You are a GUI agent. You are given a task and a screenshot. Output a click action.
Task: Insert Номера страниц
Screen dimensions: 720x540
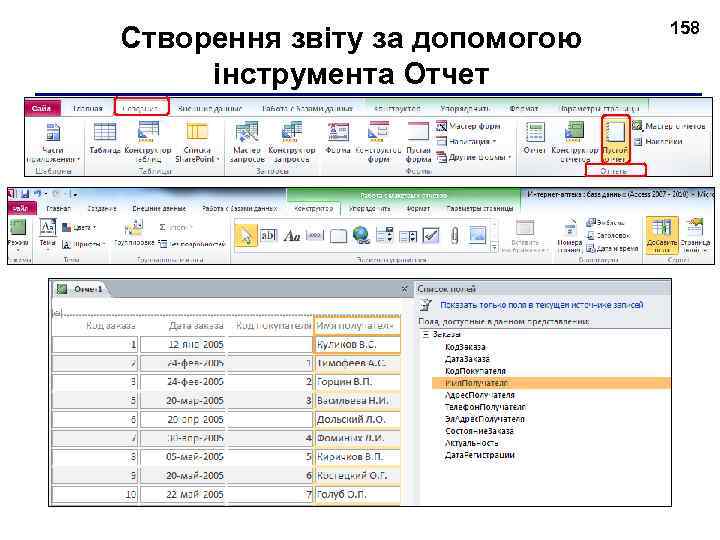point(569,236)
